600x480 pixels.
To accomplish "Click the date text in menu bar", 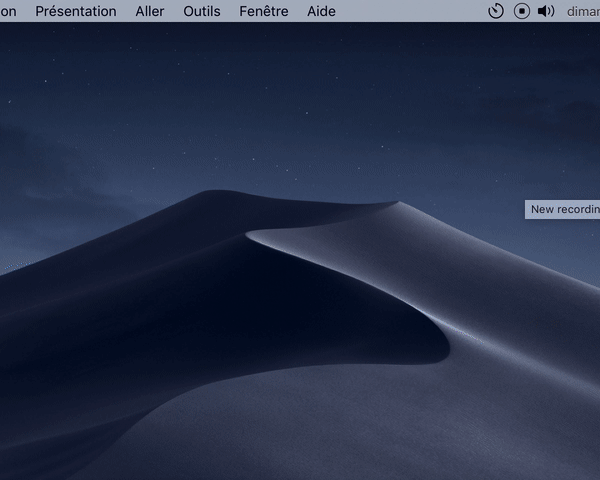I will [583, 11].
